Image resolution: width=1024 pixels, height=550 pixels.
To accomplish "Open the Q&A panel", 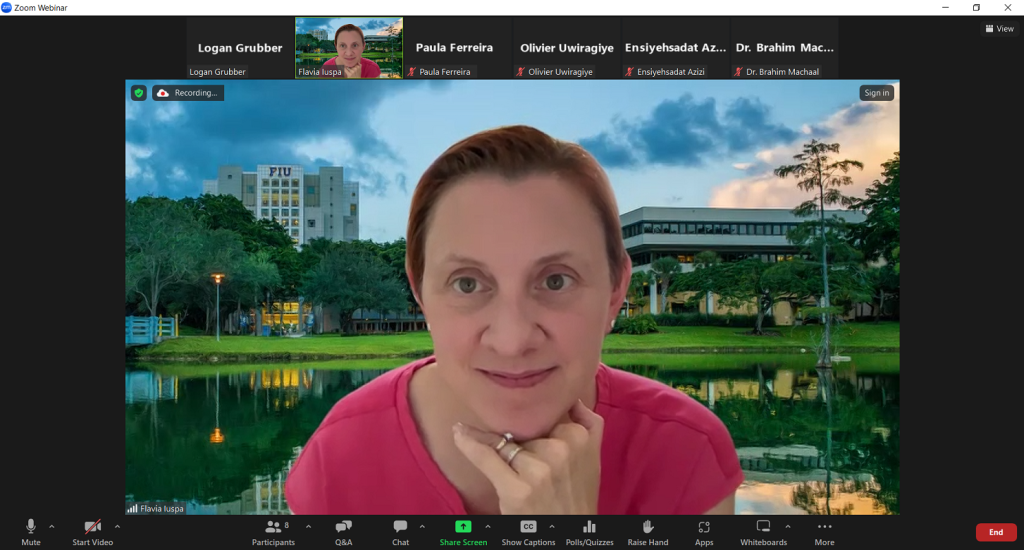I will click(343, 531).
